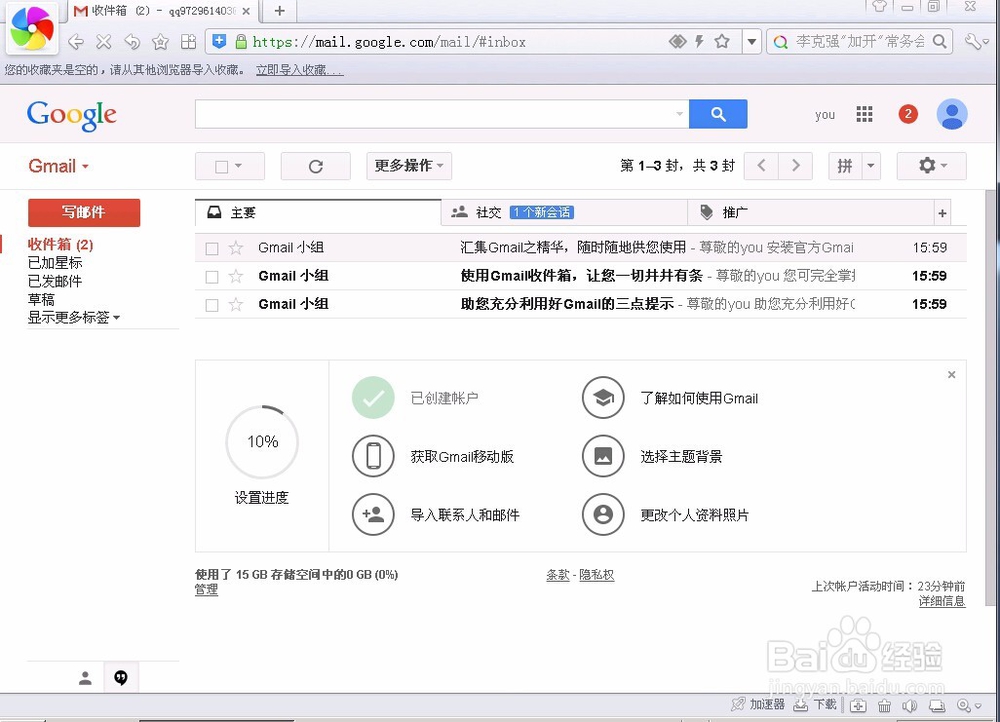Open the Google apps grid icon
1000x722 pixels.
point(864,114)
